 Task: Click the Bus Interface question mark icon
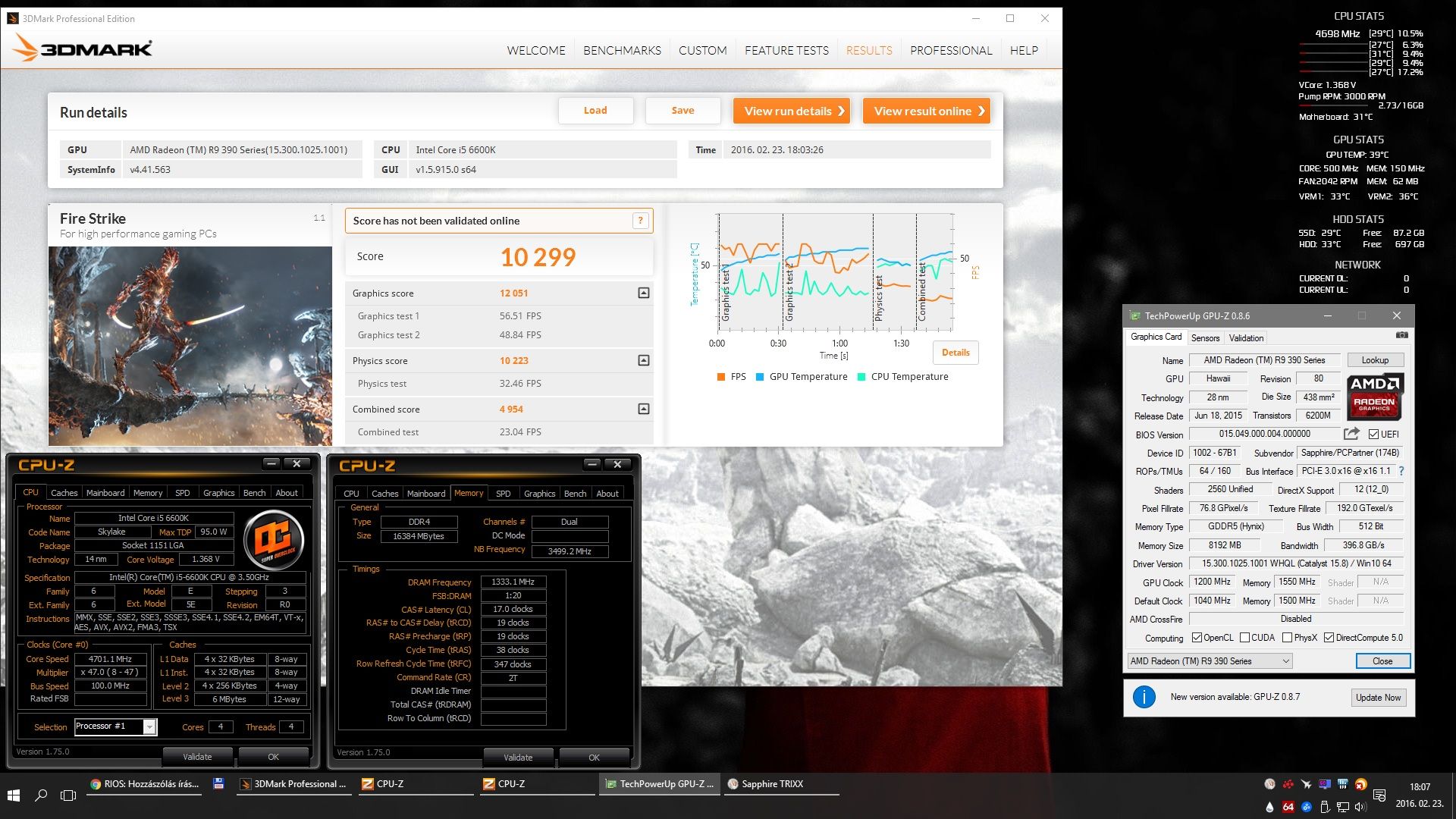(x=1401, y=471)
